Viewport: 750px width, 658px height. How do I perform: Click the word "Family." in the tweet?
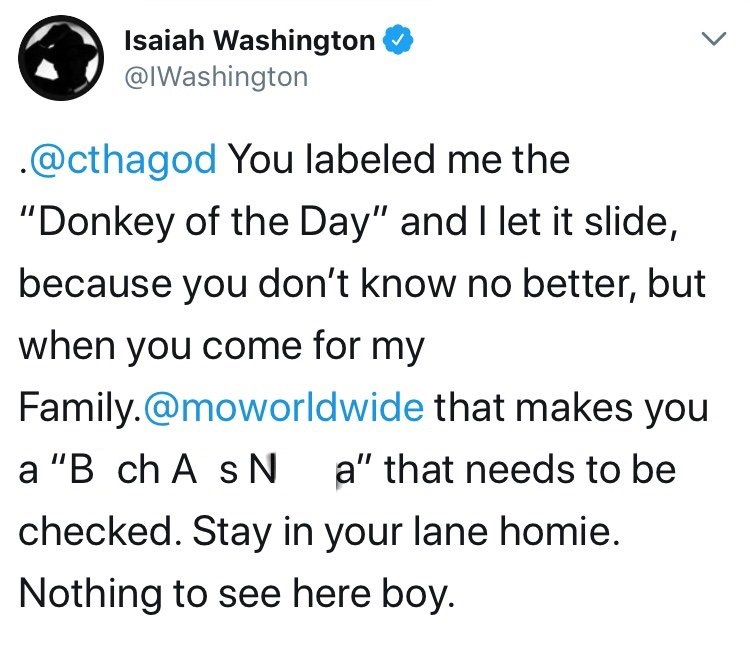coord(80,408)
